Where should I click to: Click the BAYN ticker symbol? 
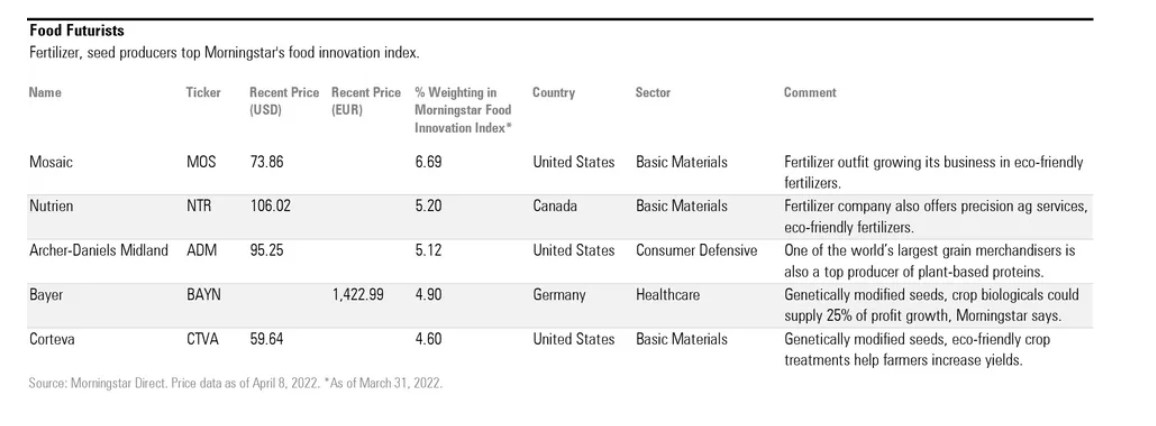[204, 295]
